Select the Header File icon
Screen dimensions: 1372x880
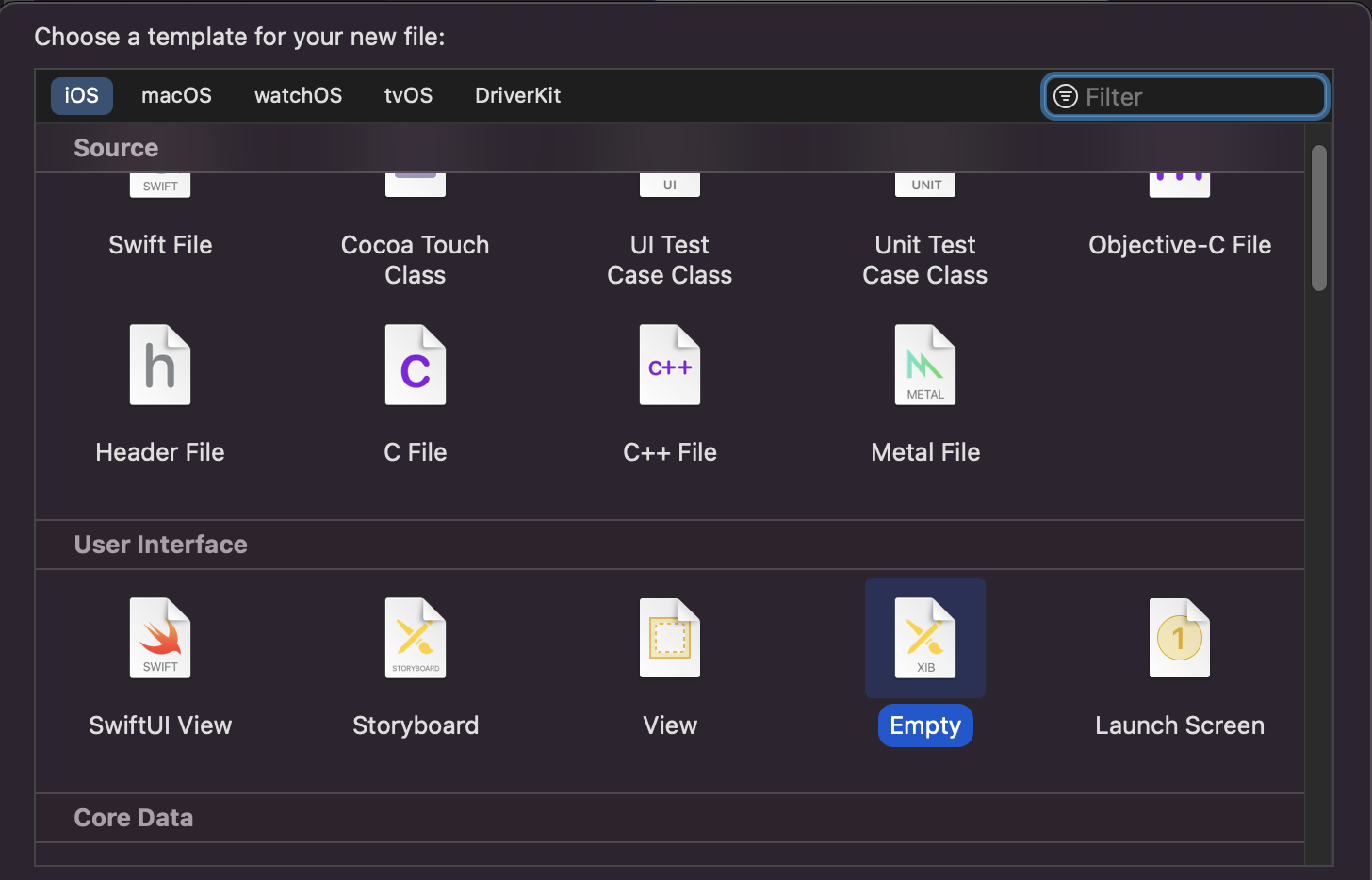point(160,365)
